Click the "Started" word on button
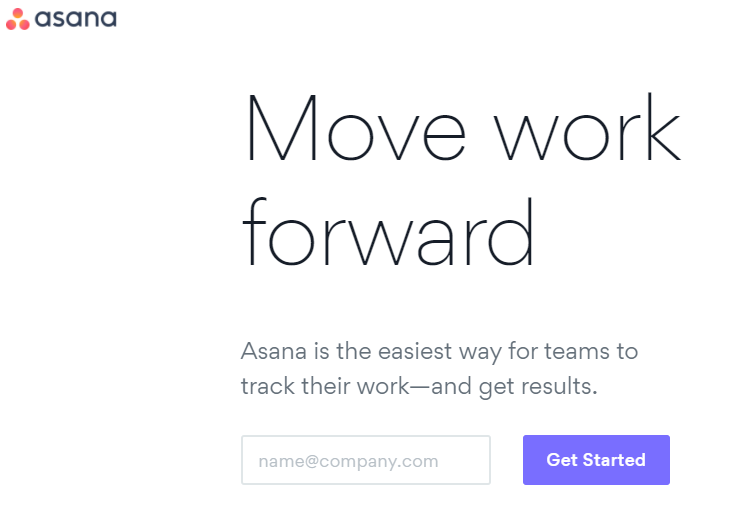The image size is (738, 526). 614,460
